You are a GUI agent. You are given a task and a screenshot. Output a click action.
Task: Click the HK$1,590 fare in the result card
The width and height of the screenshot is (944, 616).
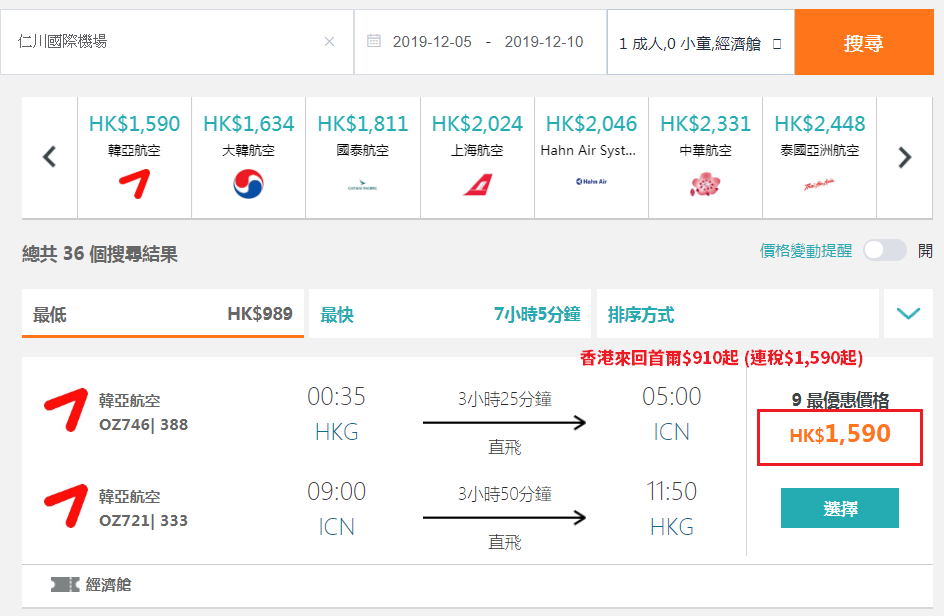(840, 434)
